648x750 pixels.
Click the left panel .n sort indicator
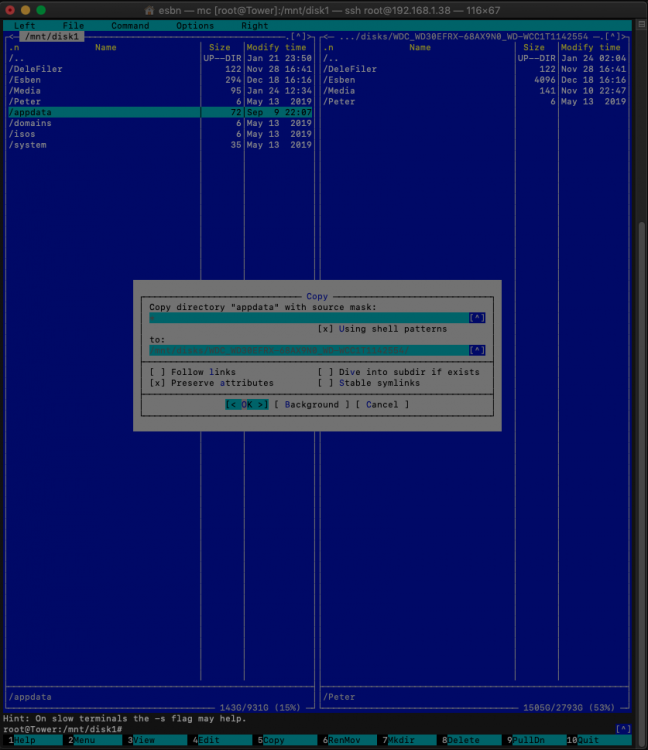(x=14, y=47)
